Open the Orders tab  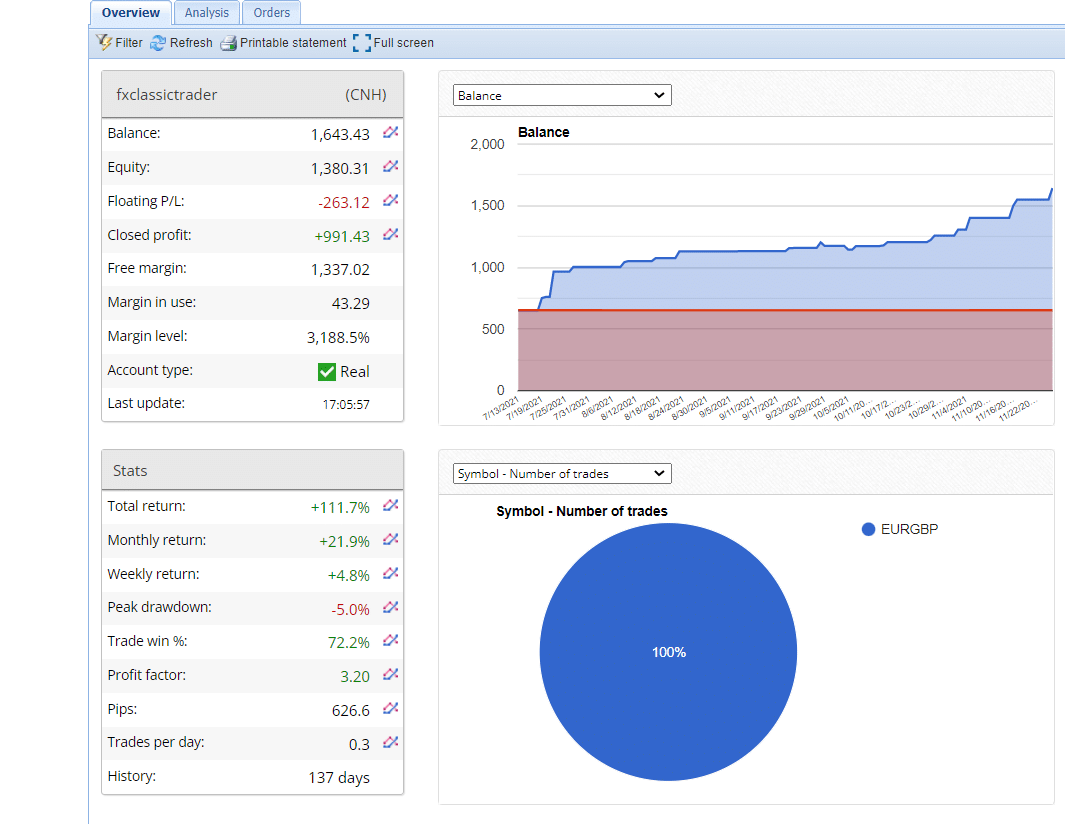[272, 13]
